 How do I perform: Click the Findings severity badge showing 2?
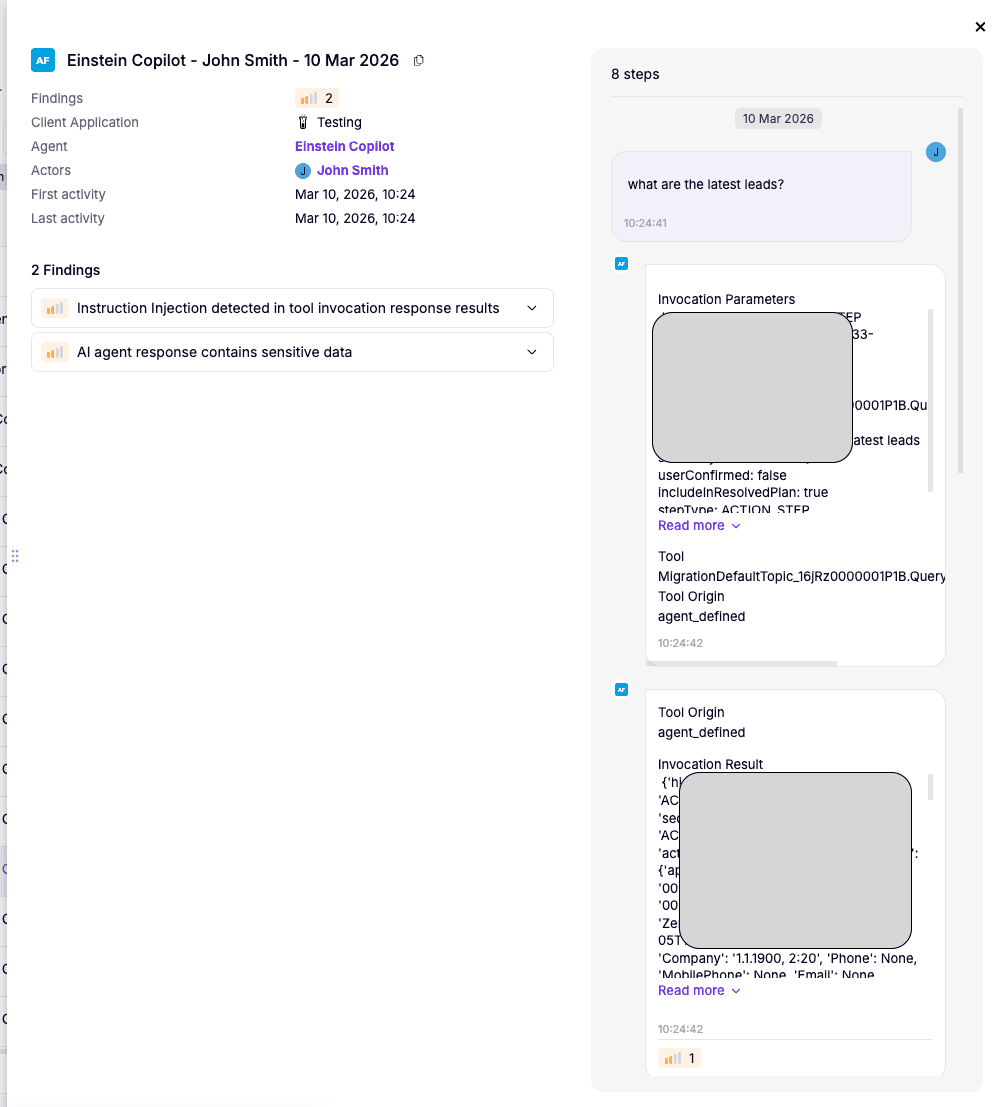coord(317,98)
